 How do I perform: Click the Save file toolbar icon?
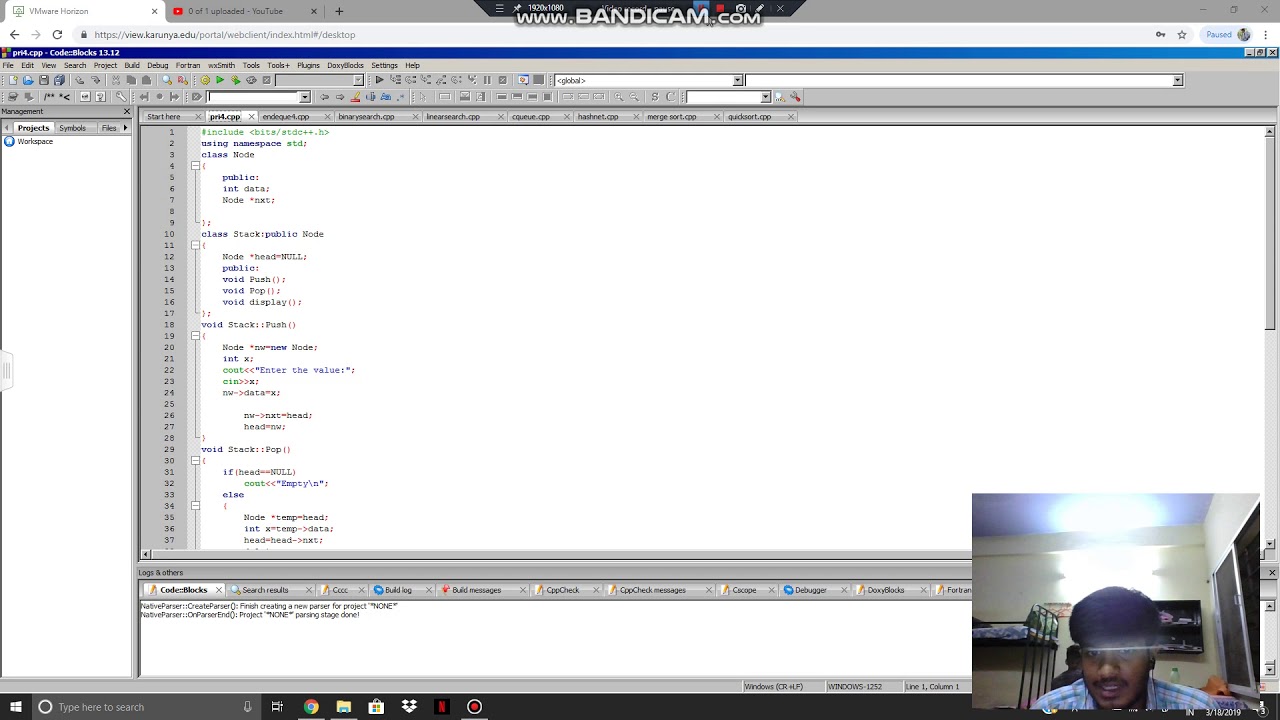pyautogui.click(x=44, y=80)
